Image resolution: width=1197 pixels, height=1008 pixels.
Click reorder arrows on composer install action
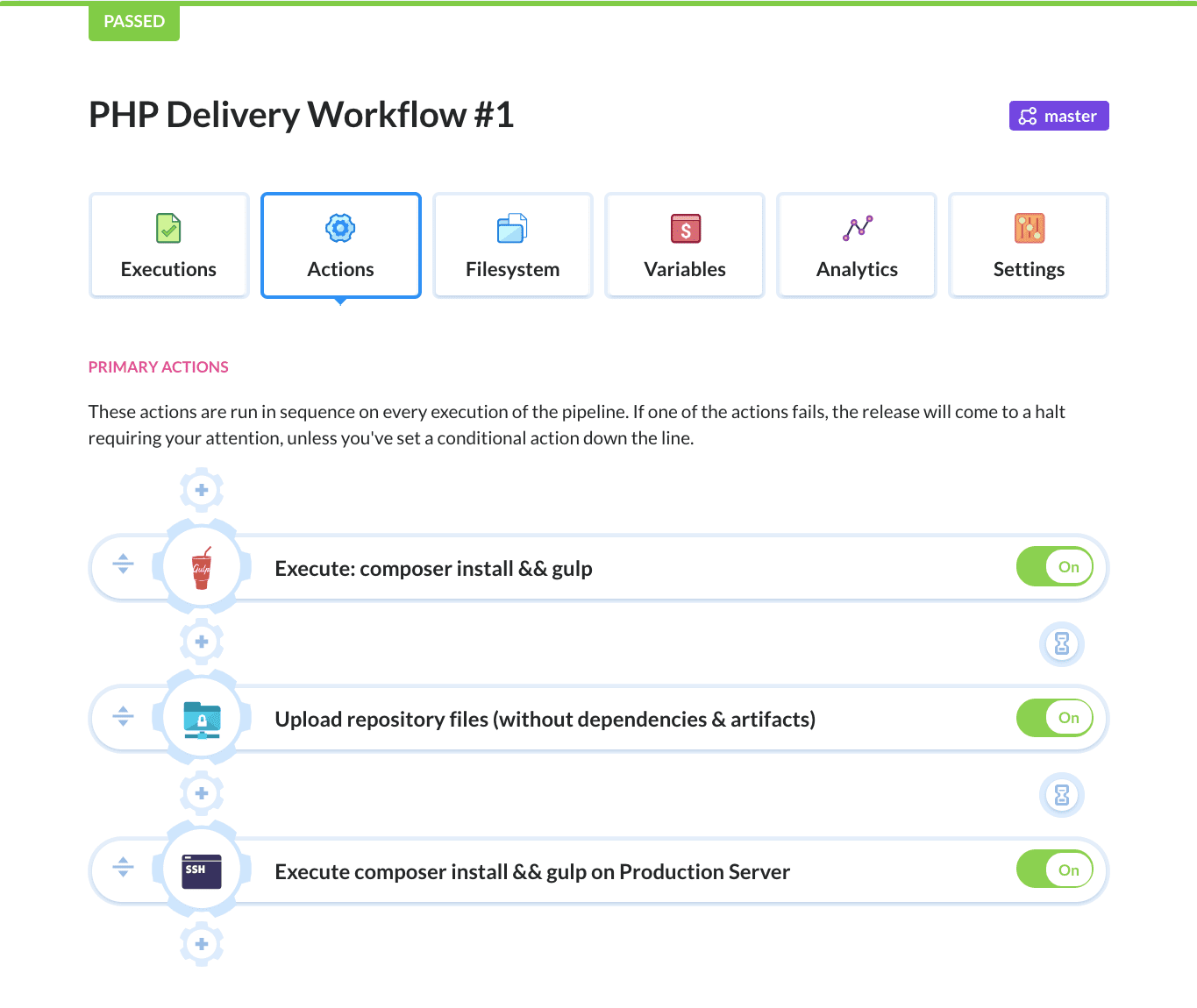click(124, 564)
